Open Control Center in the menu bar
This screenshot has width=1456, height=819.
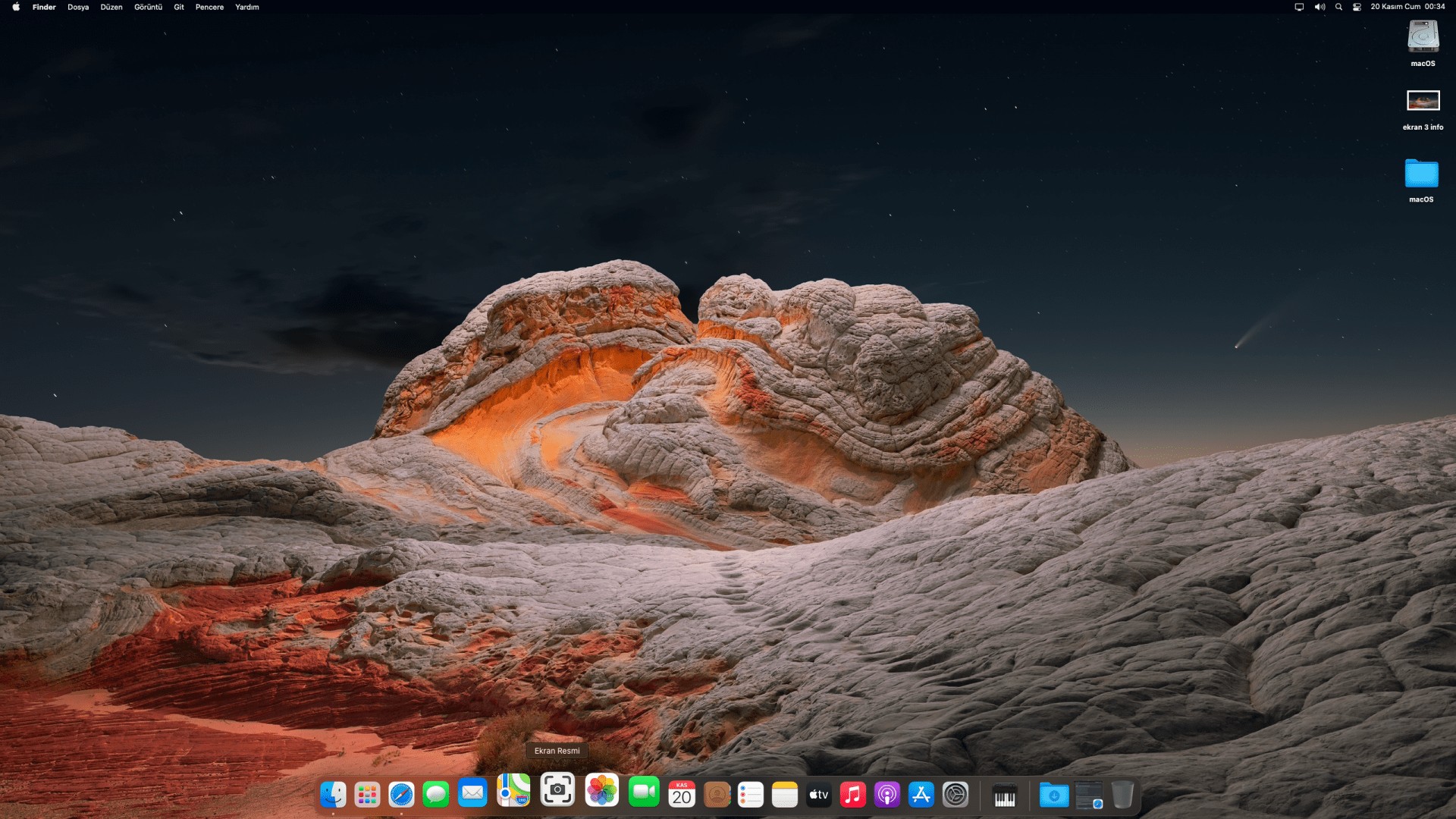click(1356, 7)
